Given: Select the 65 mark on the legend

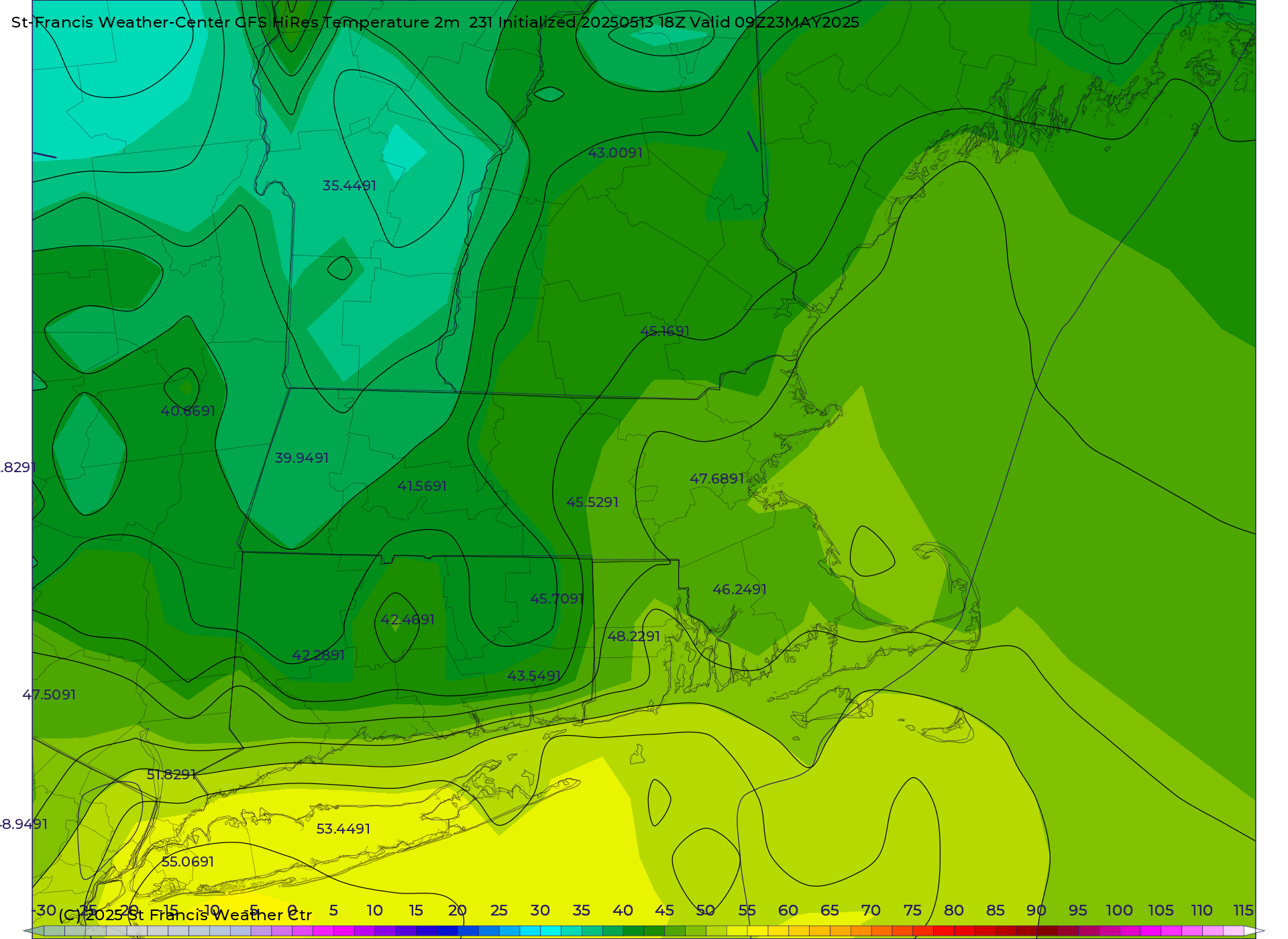Looking at the screenshot, I should coord(830,910).
